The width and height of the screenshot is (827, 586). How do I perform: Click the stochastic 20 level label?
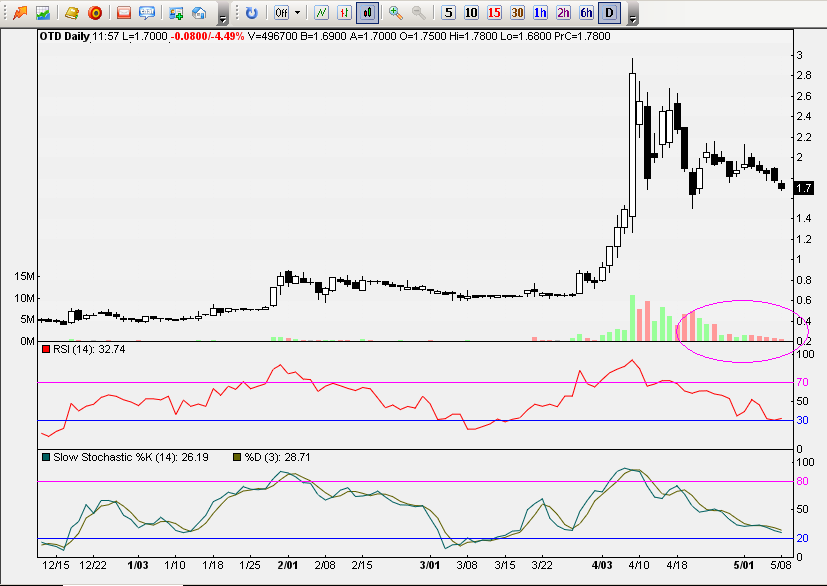pos(802,538)
